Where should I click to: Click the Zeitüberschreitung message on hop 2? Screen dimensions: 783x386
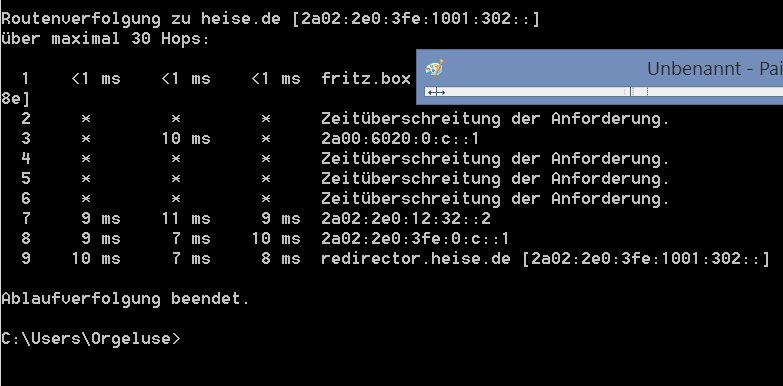click(495, 119)
